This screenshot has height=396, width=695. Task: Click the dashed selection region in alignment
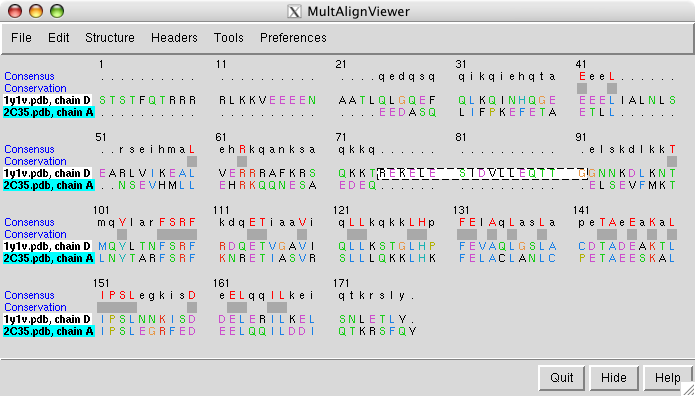483,173
